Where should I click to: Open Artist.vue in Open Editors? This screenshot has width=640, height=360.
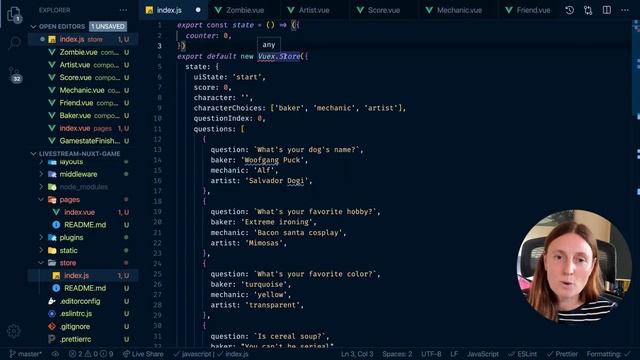point(83,65)
